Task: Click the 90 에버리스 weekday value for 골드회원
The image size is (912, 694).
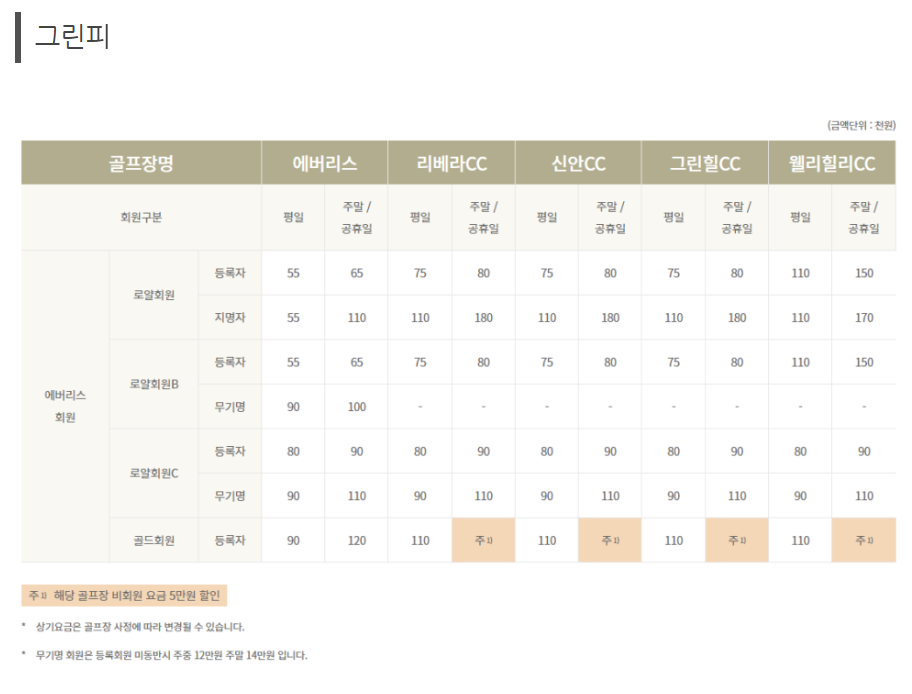Action: tap(293, 540)
